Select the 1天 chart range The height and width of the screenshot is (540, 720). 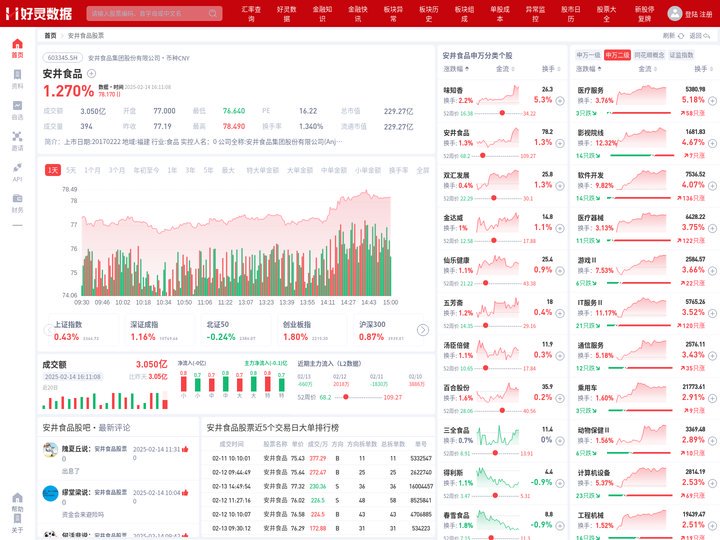[53, 170]
